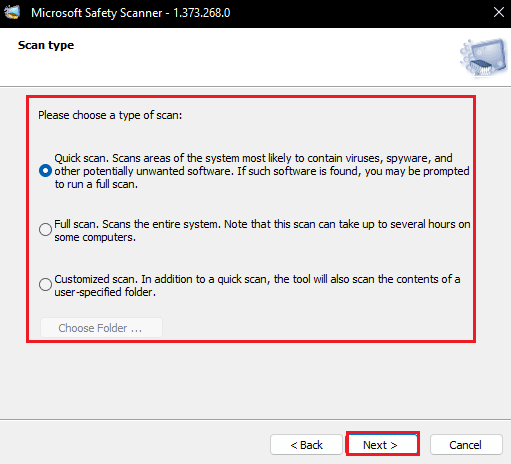The image size is (511, 464).
Task: Click the Choose Folder button
Action: tap(101, 328)
